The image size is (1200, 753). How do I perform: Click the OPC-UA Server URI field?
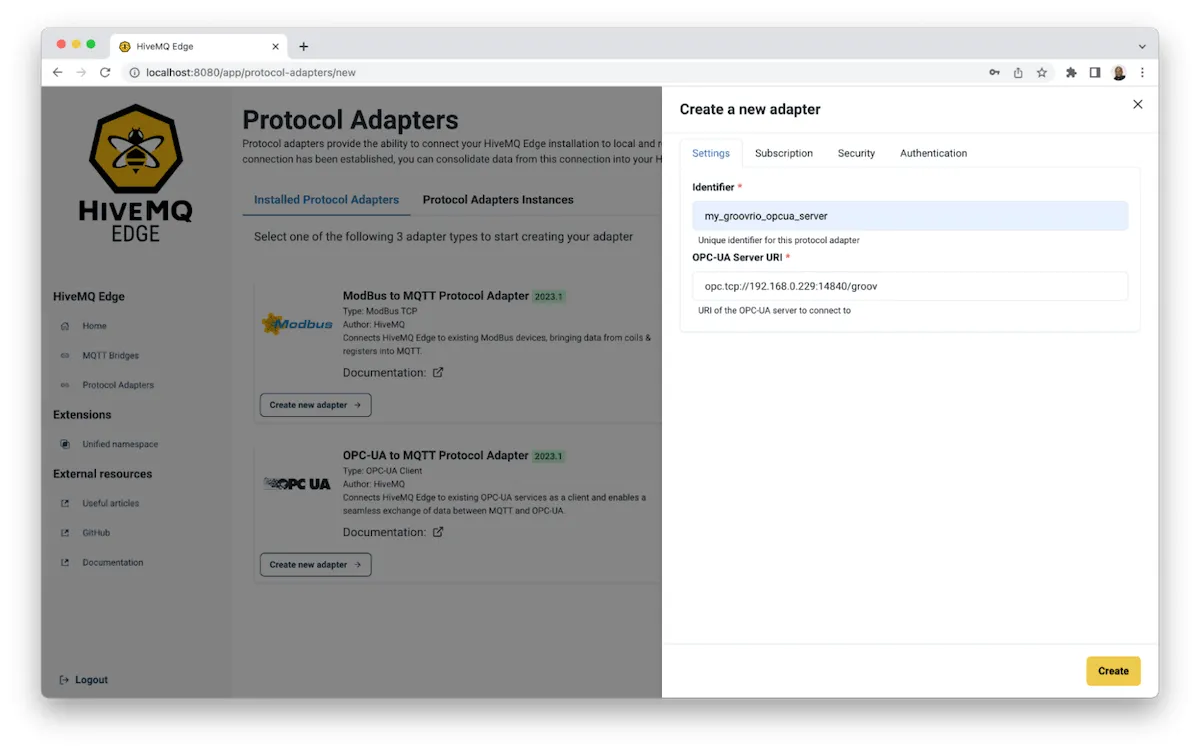tap(910, 286)
